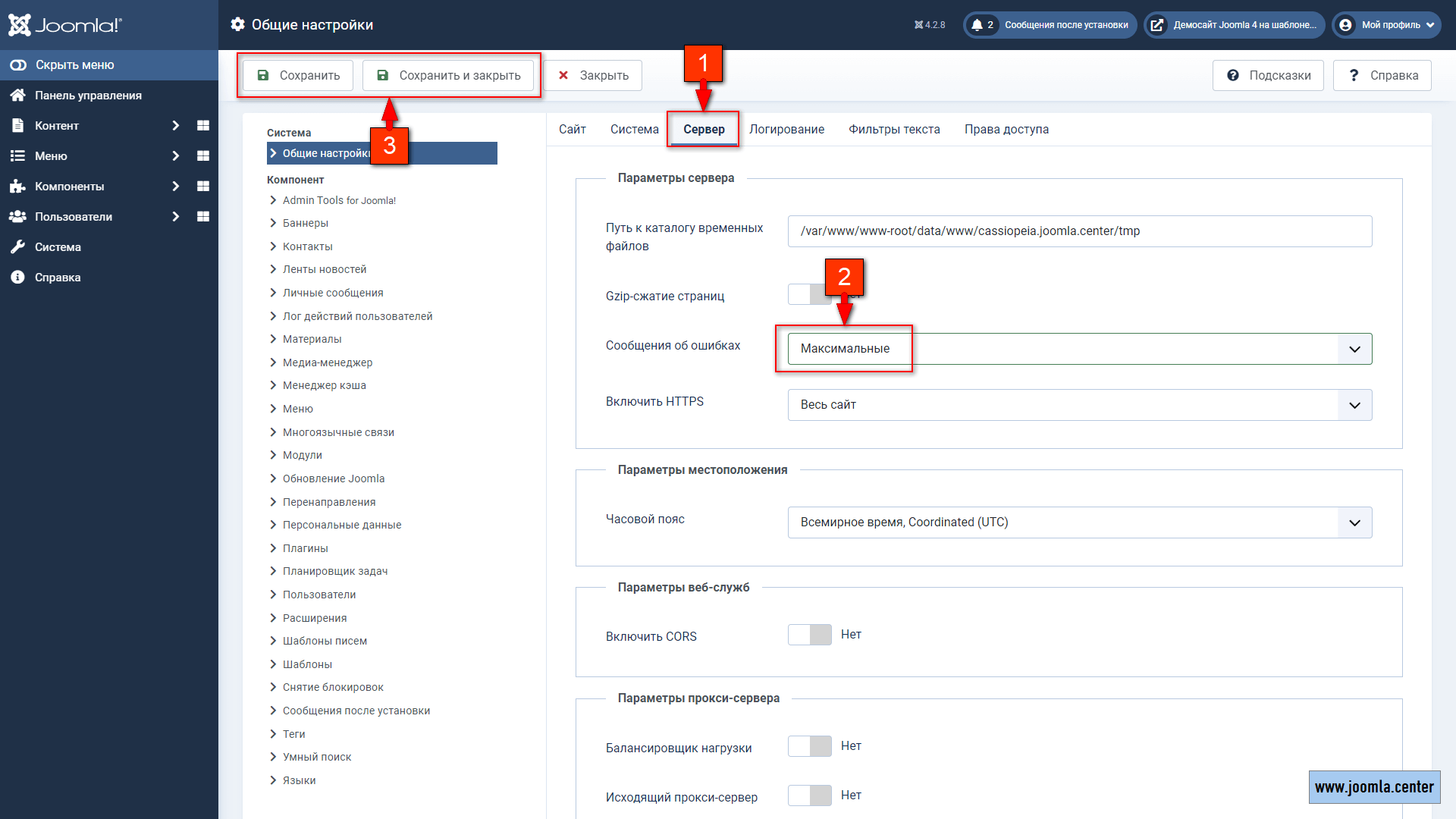Viewport: 1456px width, 819px height.
Task: Toggle Исходящий прокси-сервер switch
Action: (810, 795)
